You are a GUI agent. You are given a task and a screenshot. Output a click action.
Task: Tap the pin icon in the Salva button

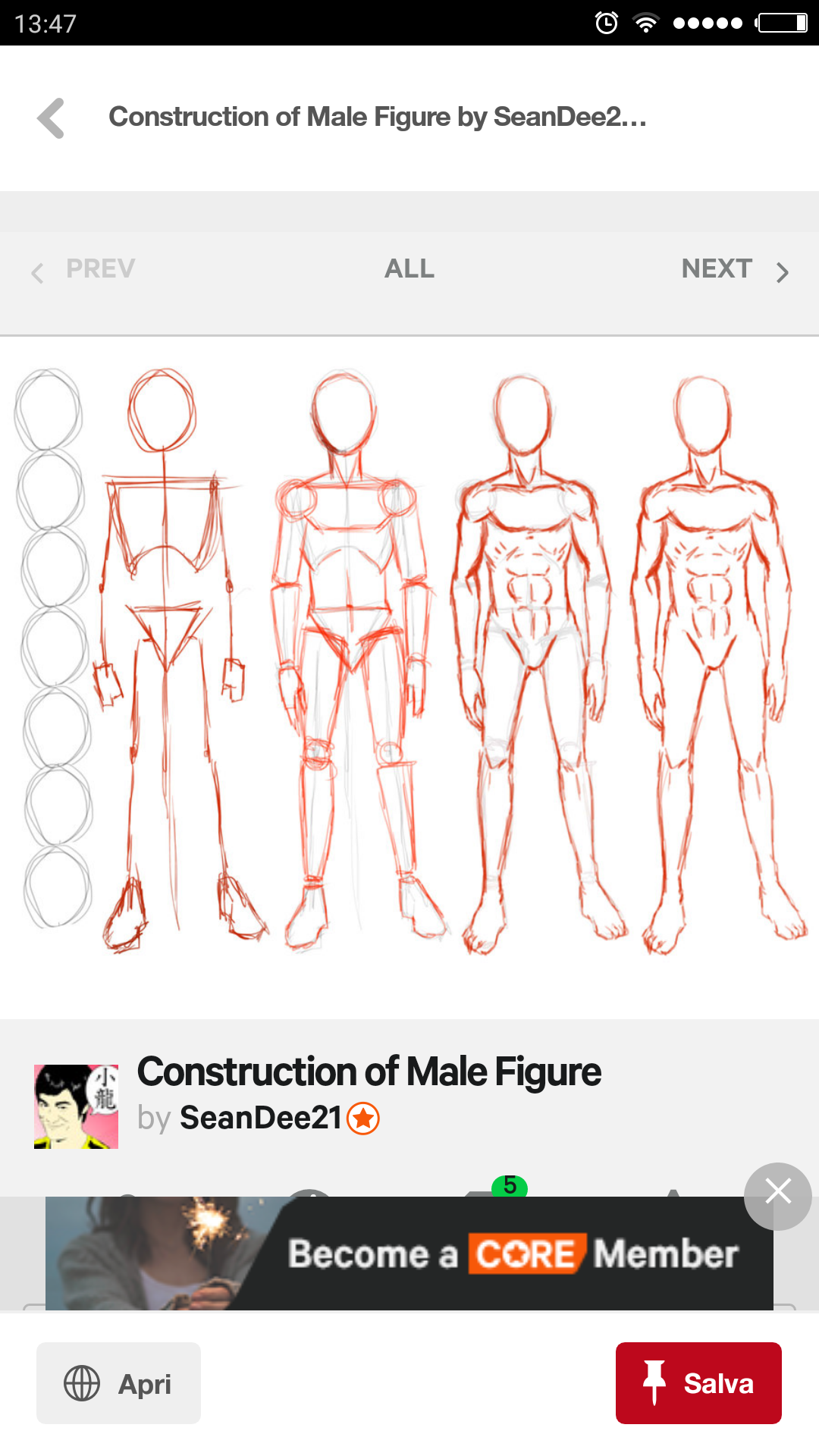pyautogui.click(x=654, y=1382)
